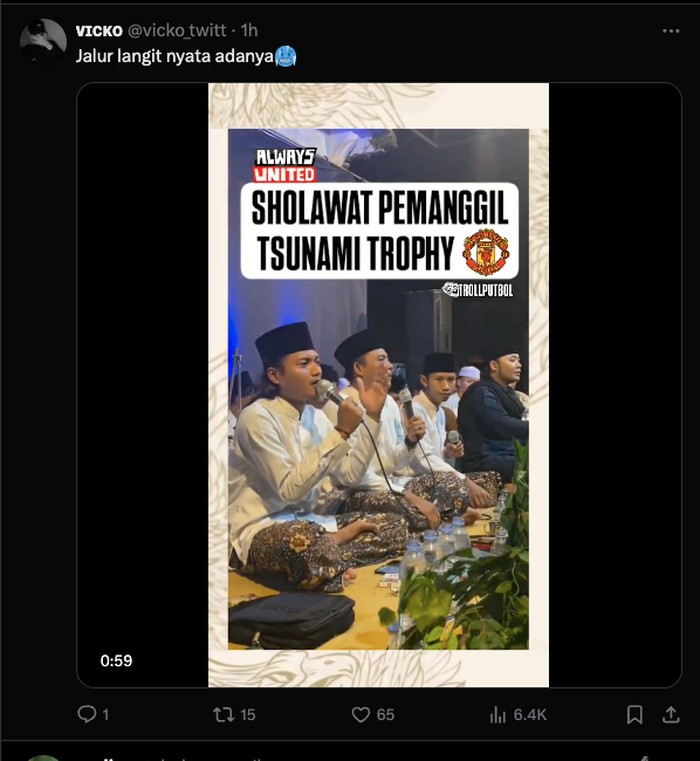The height and width of the screenshot is (761, 700).
Task: Bookmark this tweet
Action: [634, 714]
